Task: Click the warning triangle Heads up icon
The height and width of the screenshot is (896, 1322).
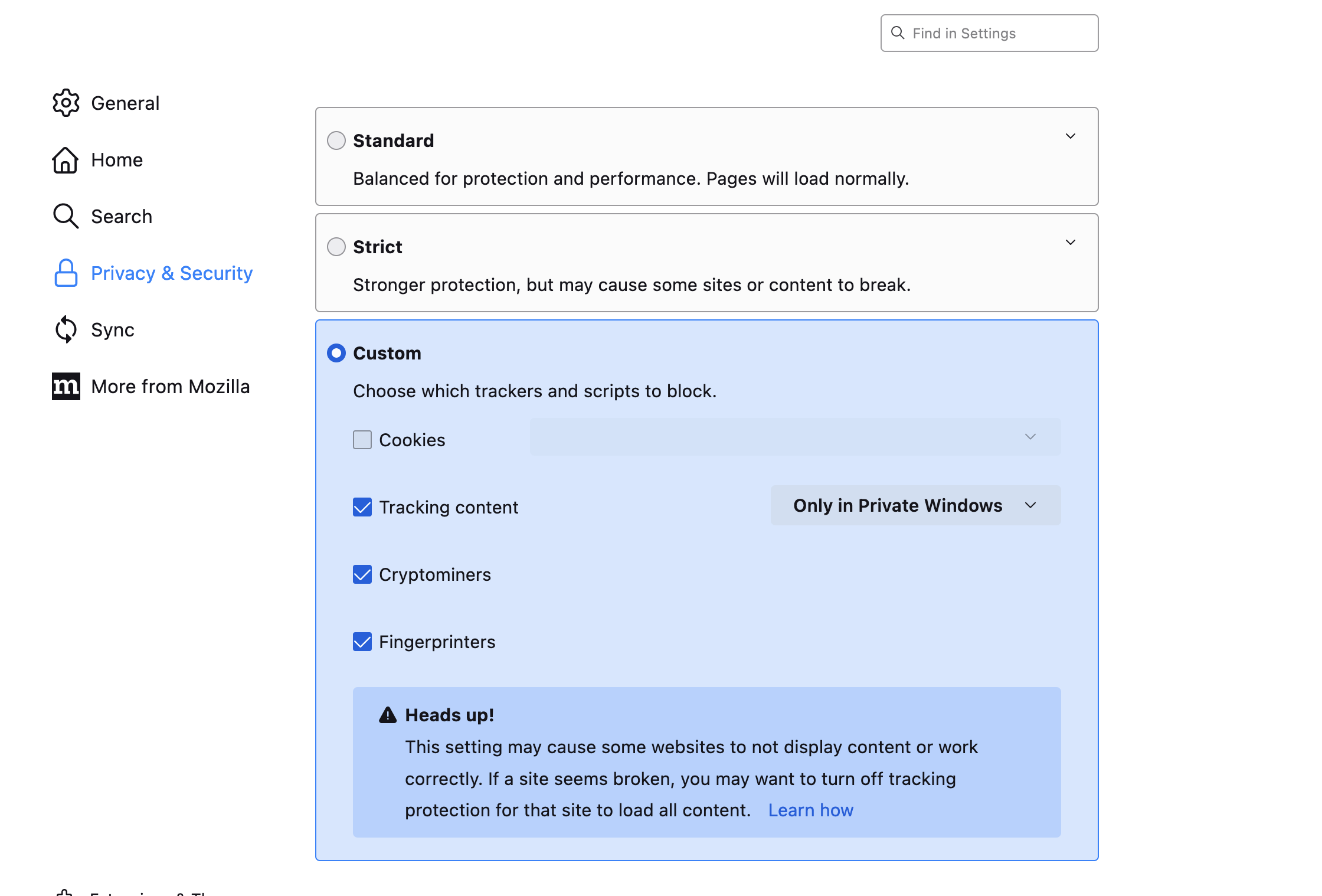Action: tap(387, 714)
